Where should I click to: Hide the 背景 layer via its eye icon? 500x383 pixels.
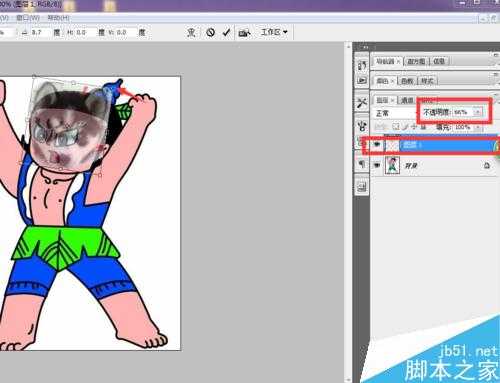tap(377, 165)
